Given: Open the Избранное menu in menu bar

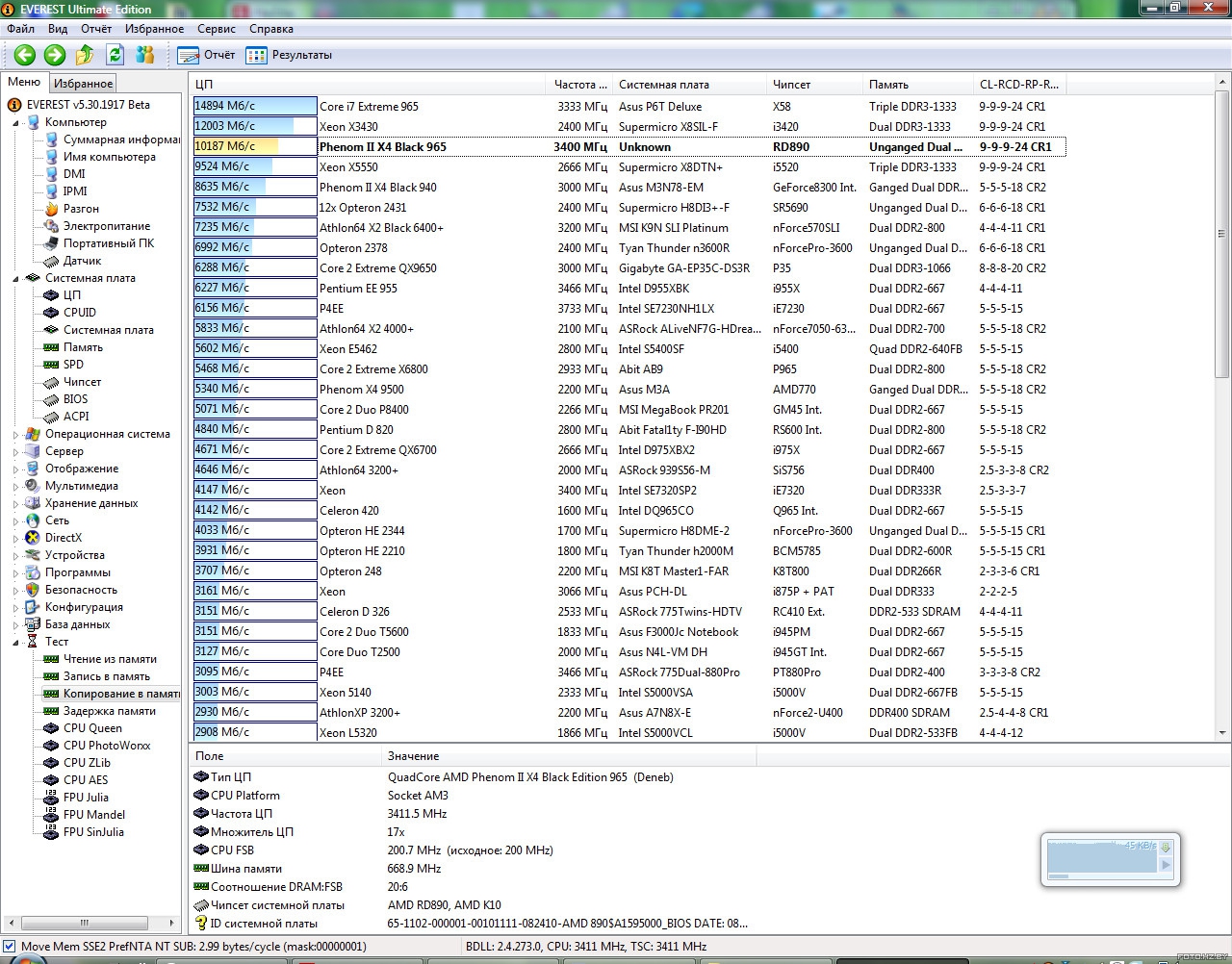Looking at the screenshot, I should click(x=154, y=29).
